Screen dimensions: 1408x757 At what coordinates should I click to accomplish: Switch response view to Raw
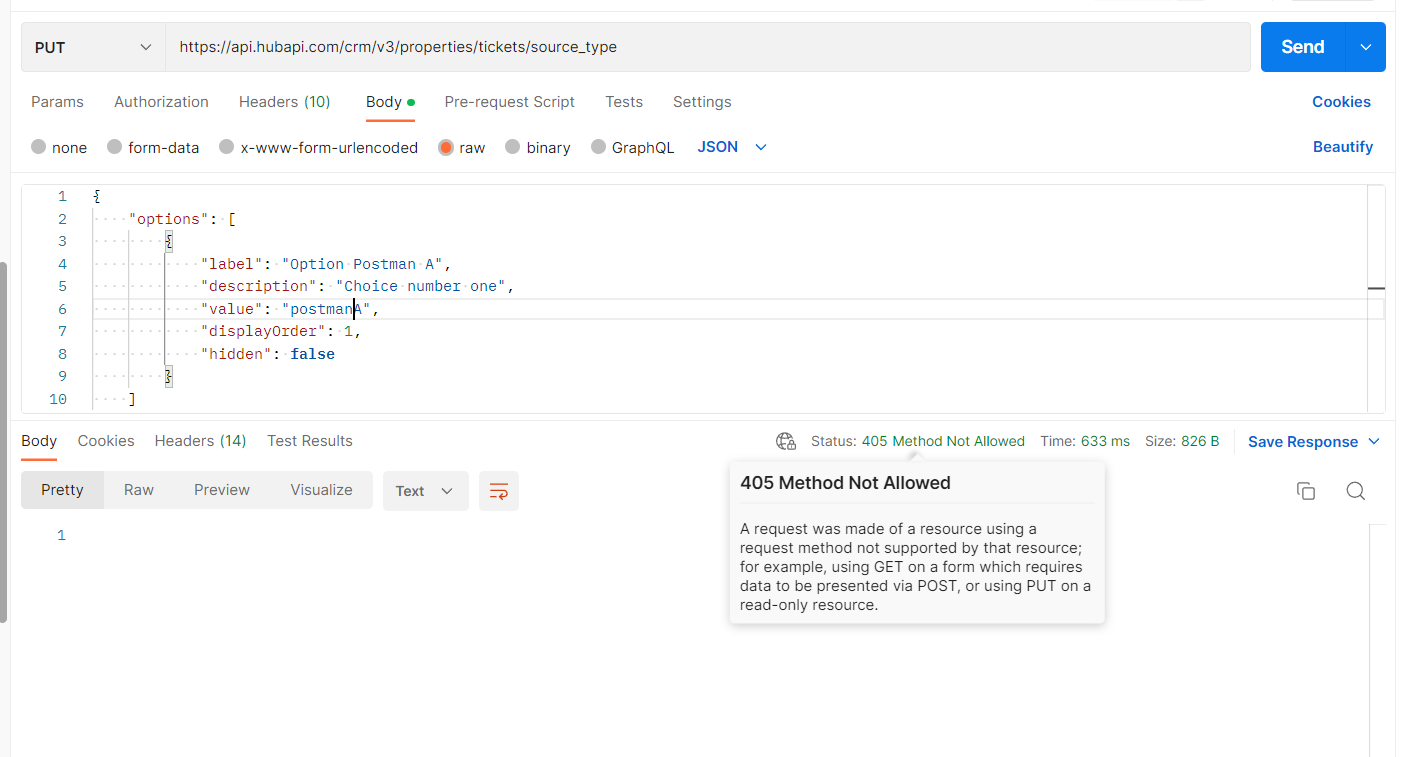[138, 489]
